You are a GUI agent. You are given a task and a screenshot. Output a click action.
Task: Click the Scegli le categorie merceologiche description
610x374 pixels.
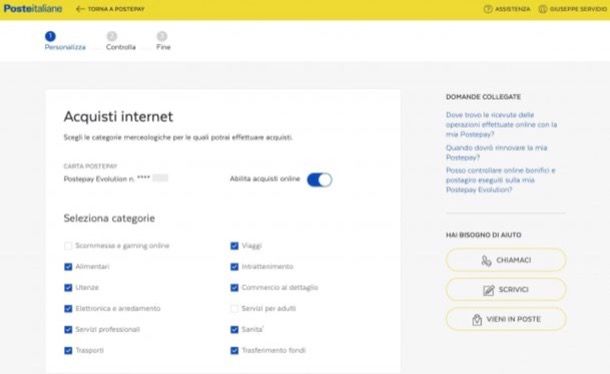178,137
